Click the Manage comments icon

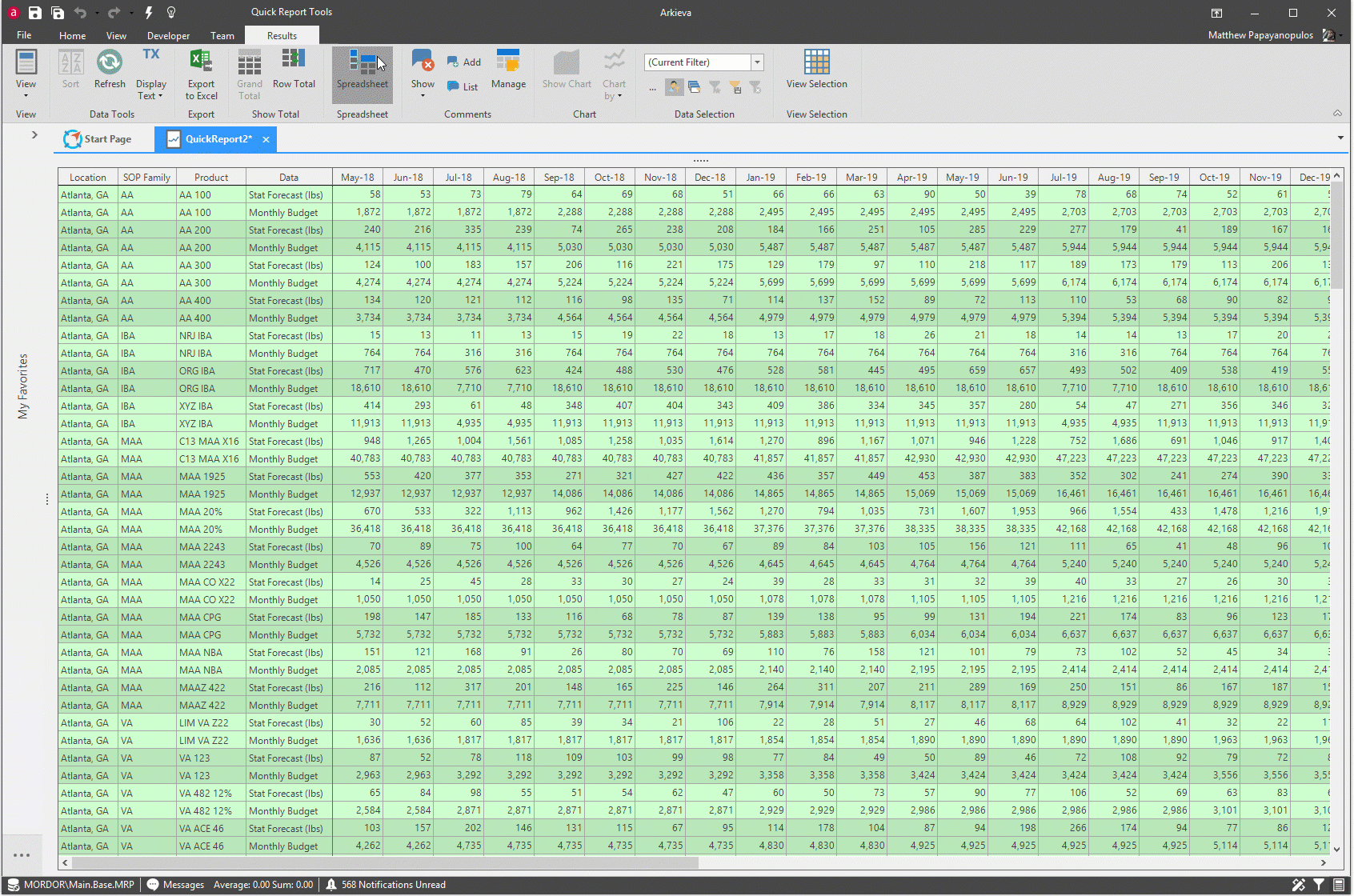[508, 61]
